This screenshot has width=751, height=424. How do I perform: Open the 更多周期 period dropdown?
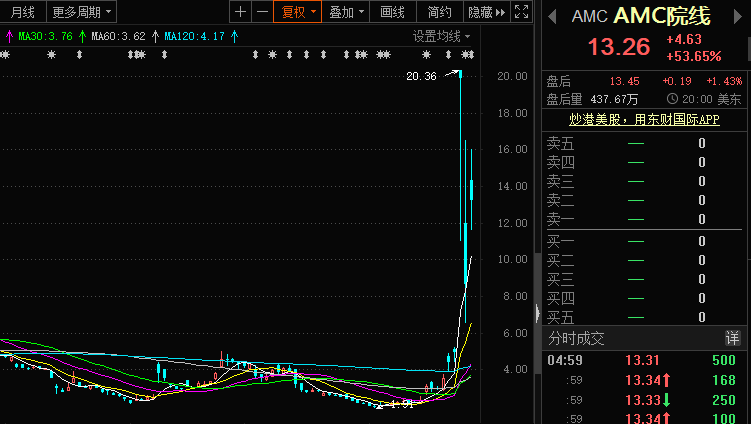tap(82, 12)
